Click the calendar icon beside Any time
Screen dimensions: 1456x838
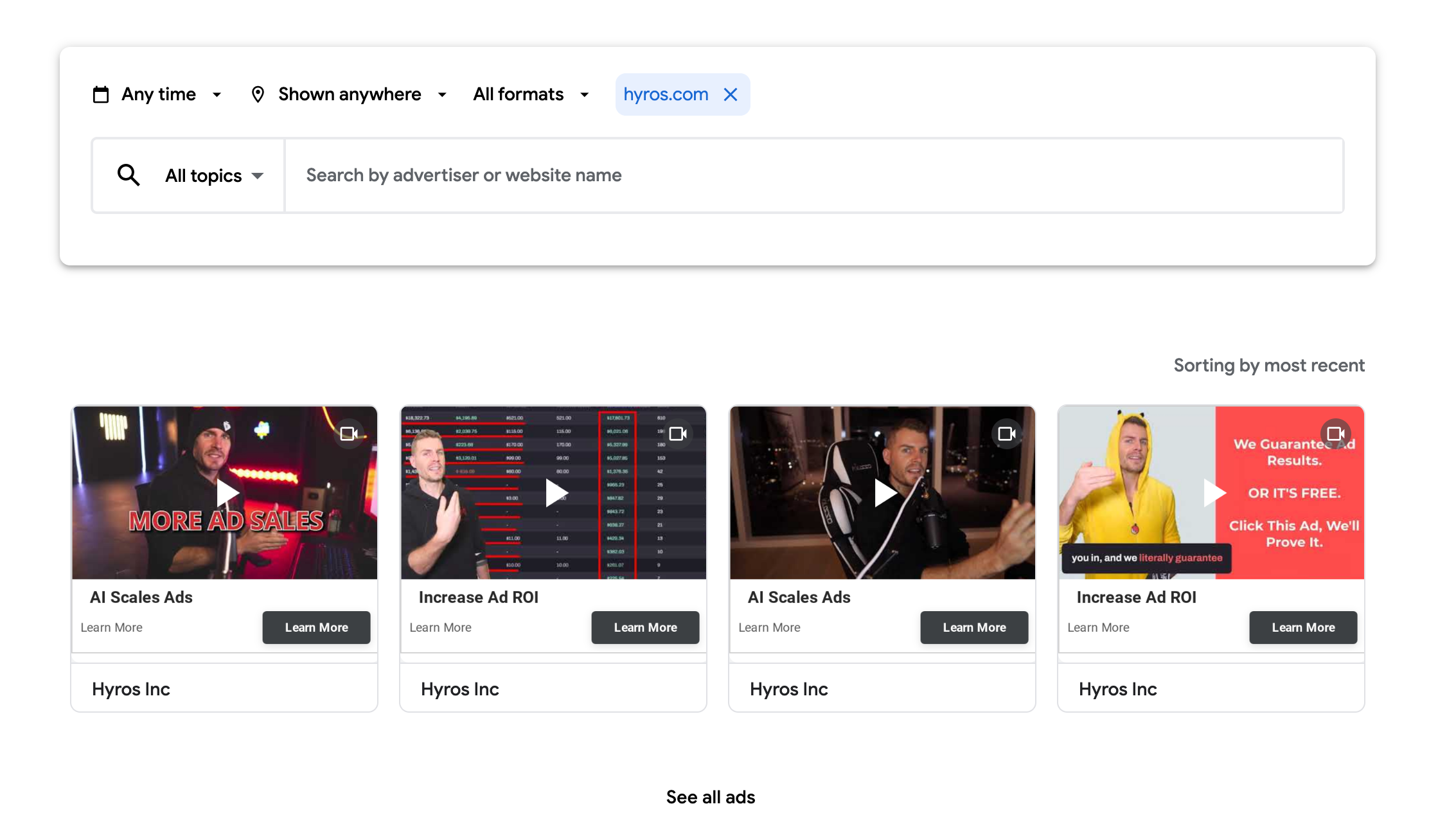point(101,94)
